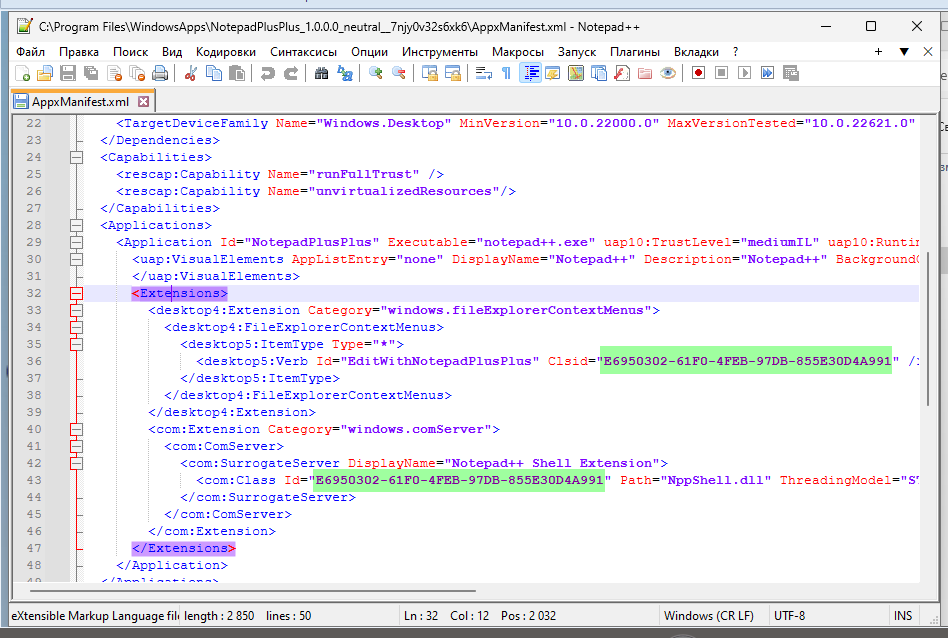948x638 pixels.
Task: Collapse the Application element at line 29
Action: pyautogui.click(x=76, y=243)
